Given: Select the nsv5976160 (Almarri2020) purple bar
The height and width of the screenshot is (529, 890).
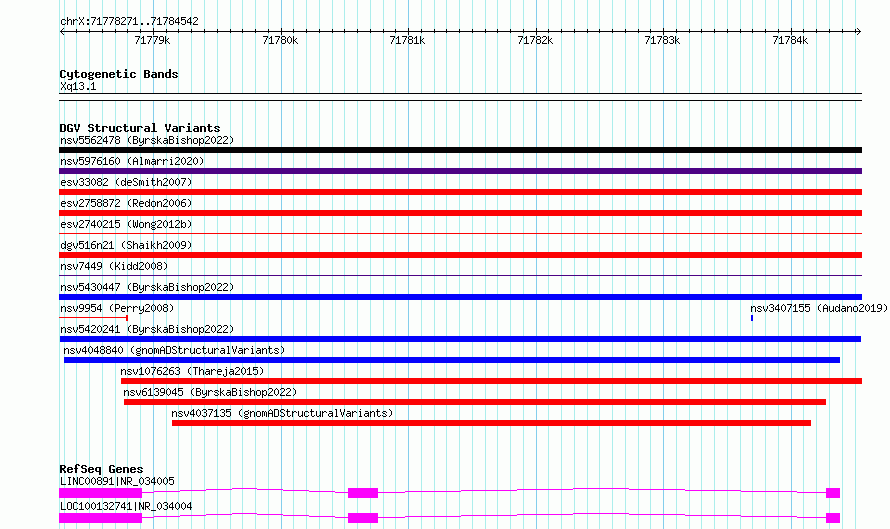Looking at the screenshot, I should (x=460, y=171).
